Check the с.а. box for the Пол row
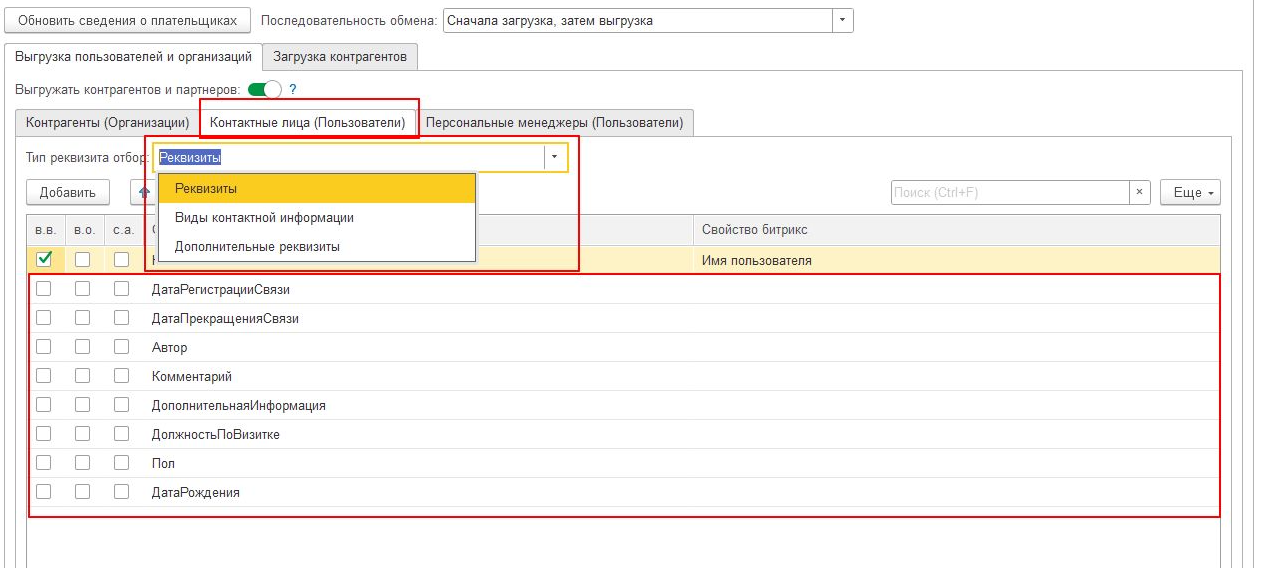The image size is (1262, 568). [x=121, y=464]
